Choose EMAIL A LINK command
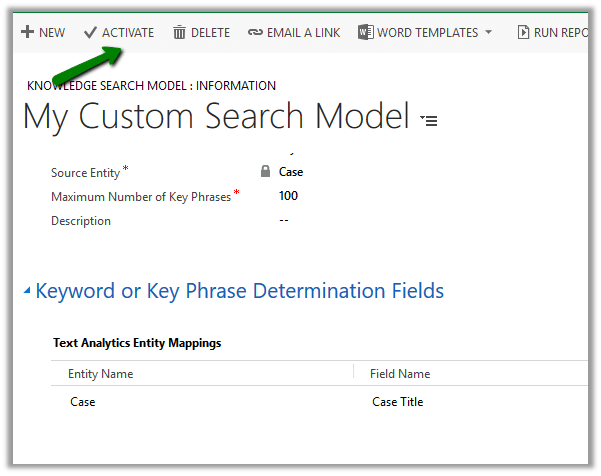The width and height of the screenshot is (601, 476). coord(303,33)
